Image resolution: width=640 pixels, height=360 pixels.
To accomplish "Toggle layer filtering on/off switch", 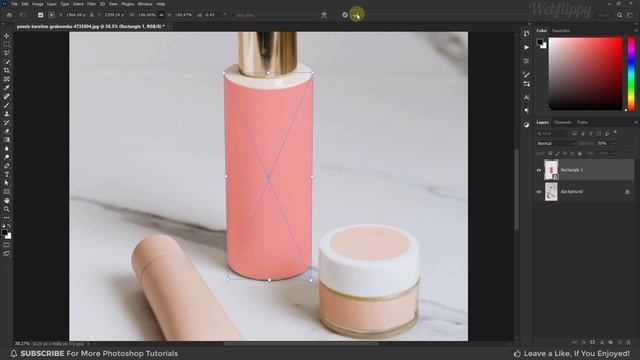I will [616, 133].
